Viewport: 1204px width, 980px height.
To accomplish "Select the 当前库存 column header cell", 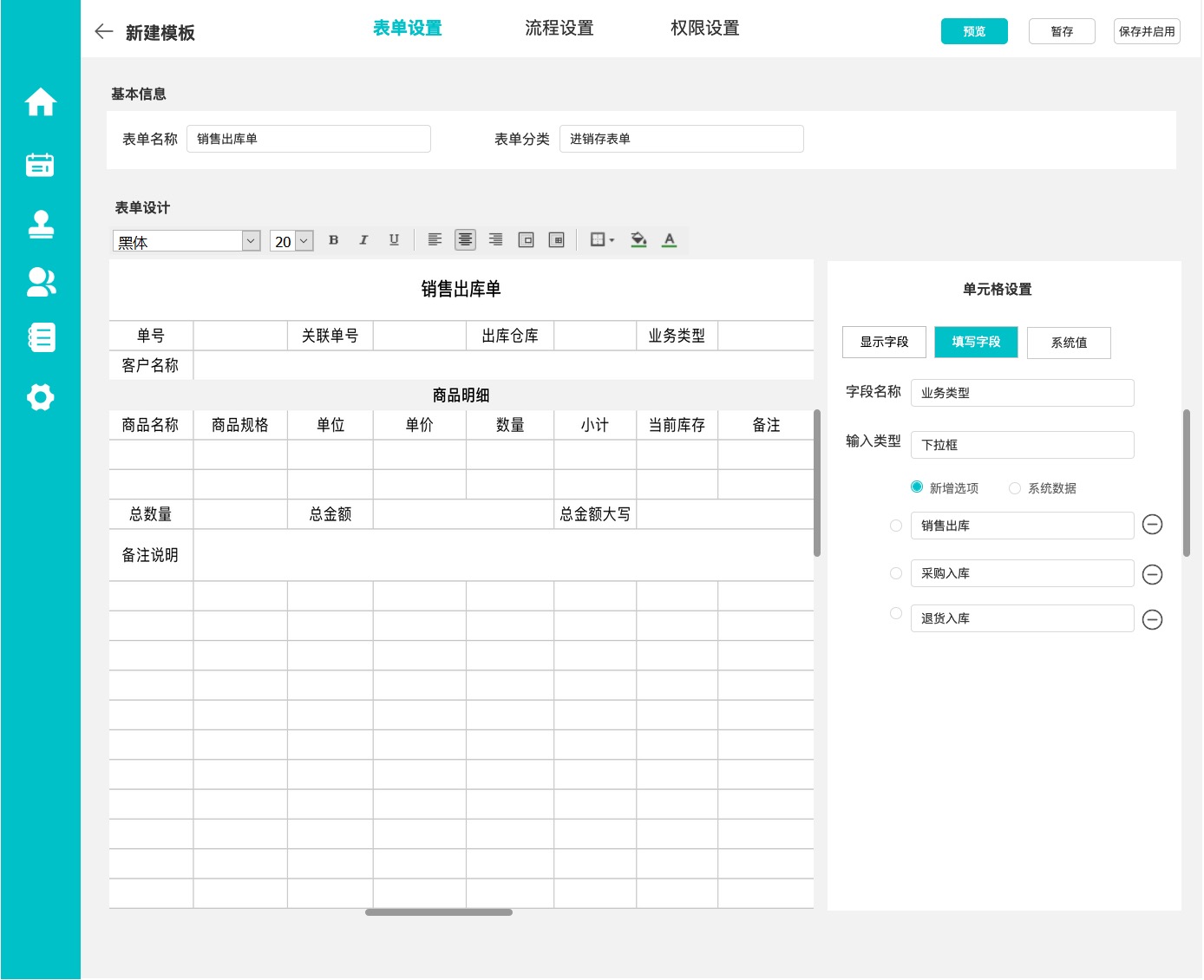I will click(x=677, y=425).
